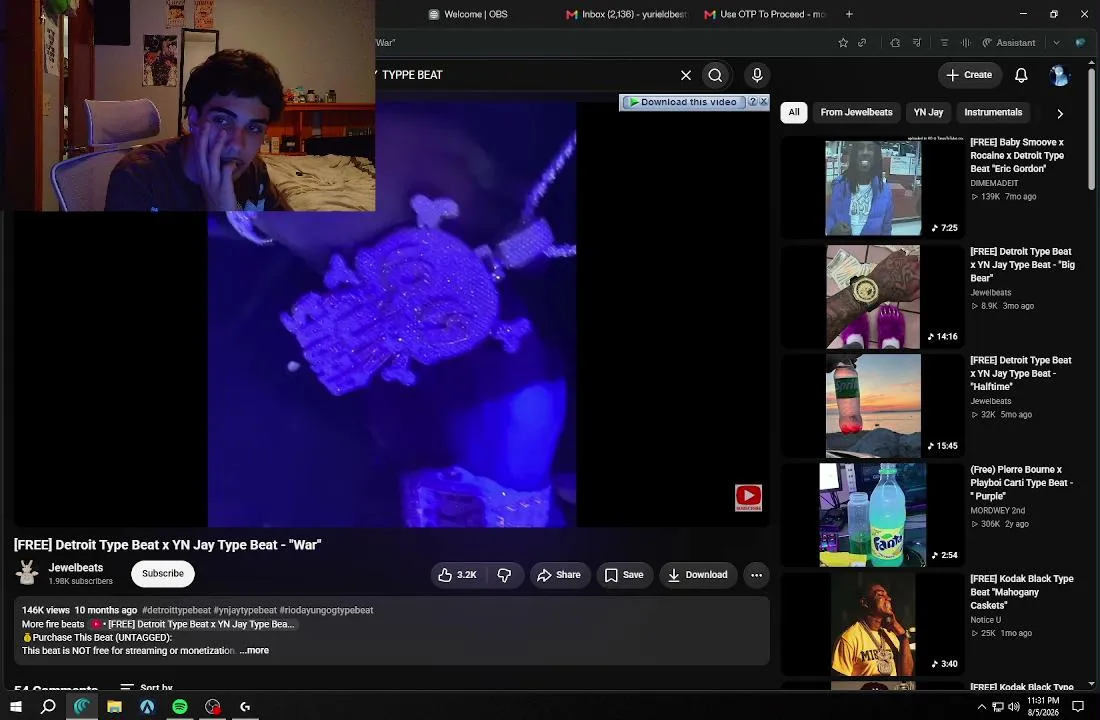The height and width of the screenshot is (720, 1100).
Task: Open Spotify from the taskbar
Action: [180, 706]
